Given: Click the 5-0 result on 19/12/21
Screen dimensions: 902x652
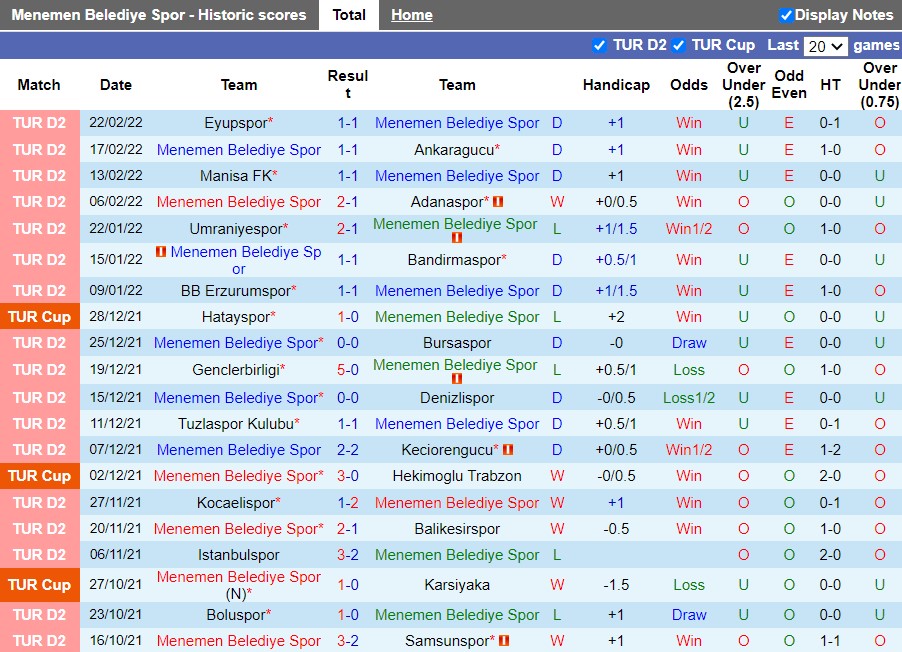Looking at the screenshot, I should (348, 370).
